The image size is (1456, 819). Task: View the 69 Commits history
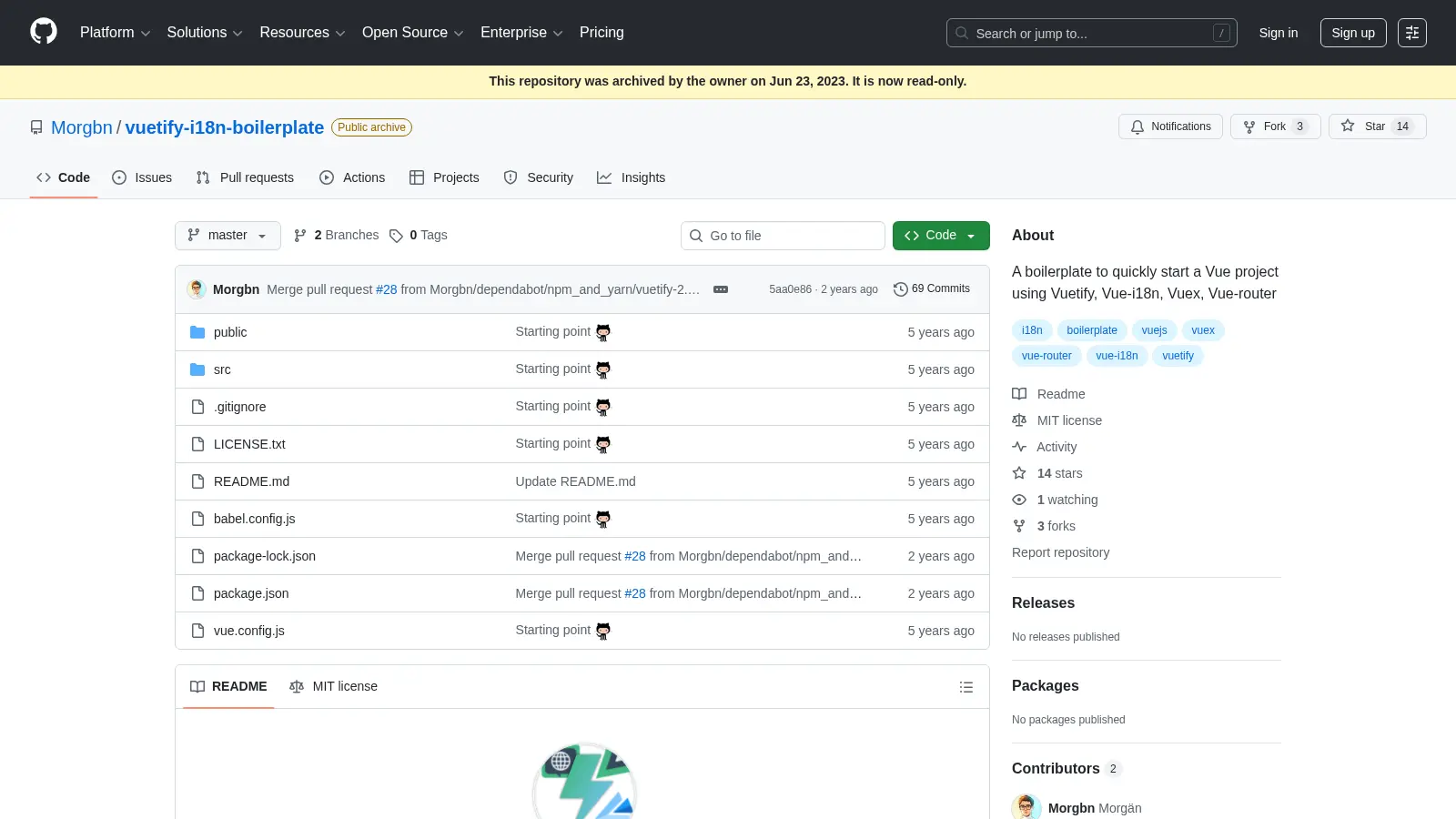[x=932, y=288]
